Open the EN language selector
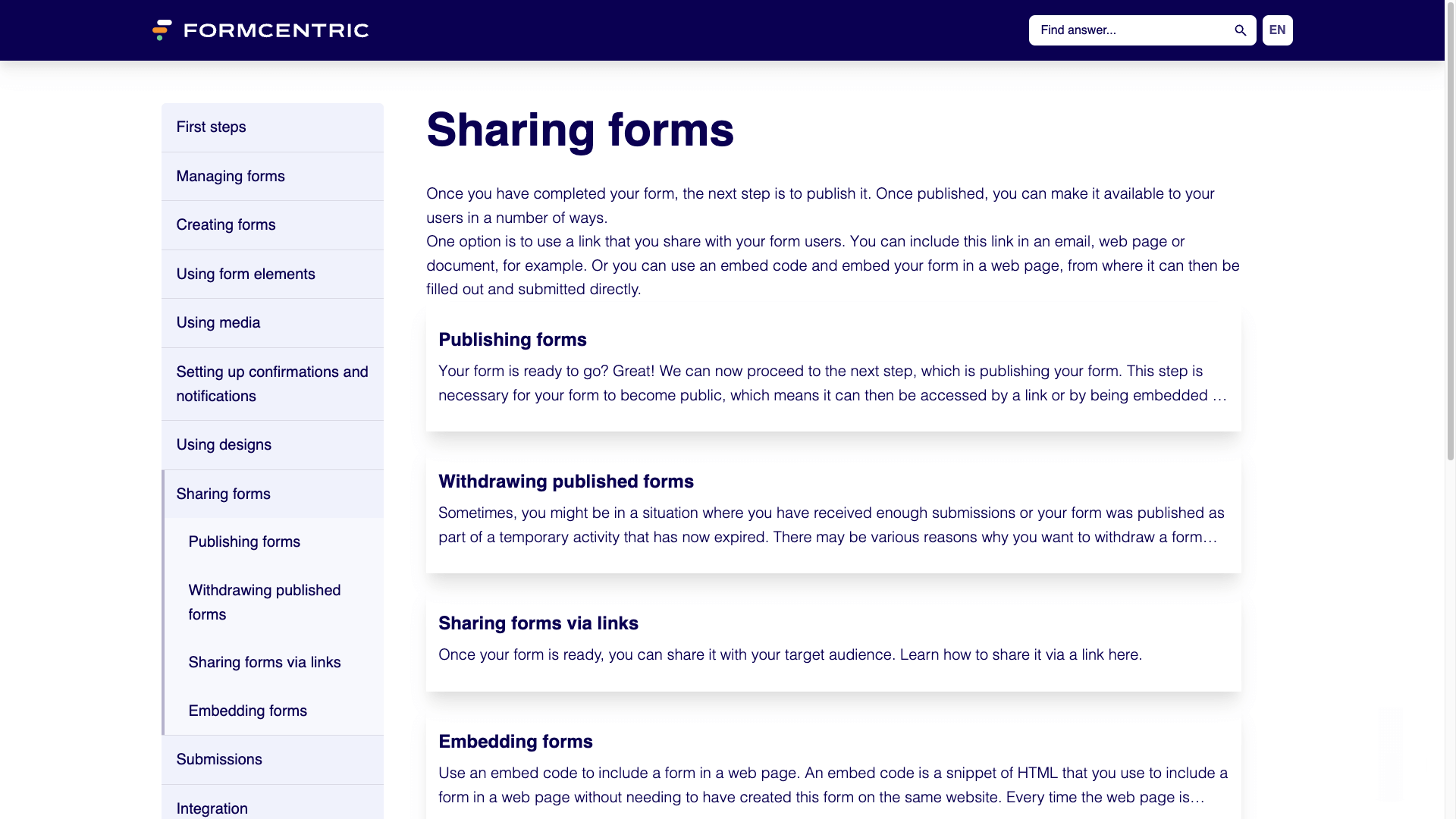 click(x=1277, y=30)
